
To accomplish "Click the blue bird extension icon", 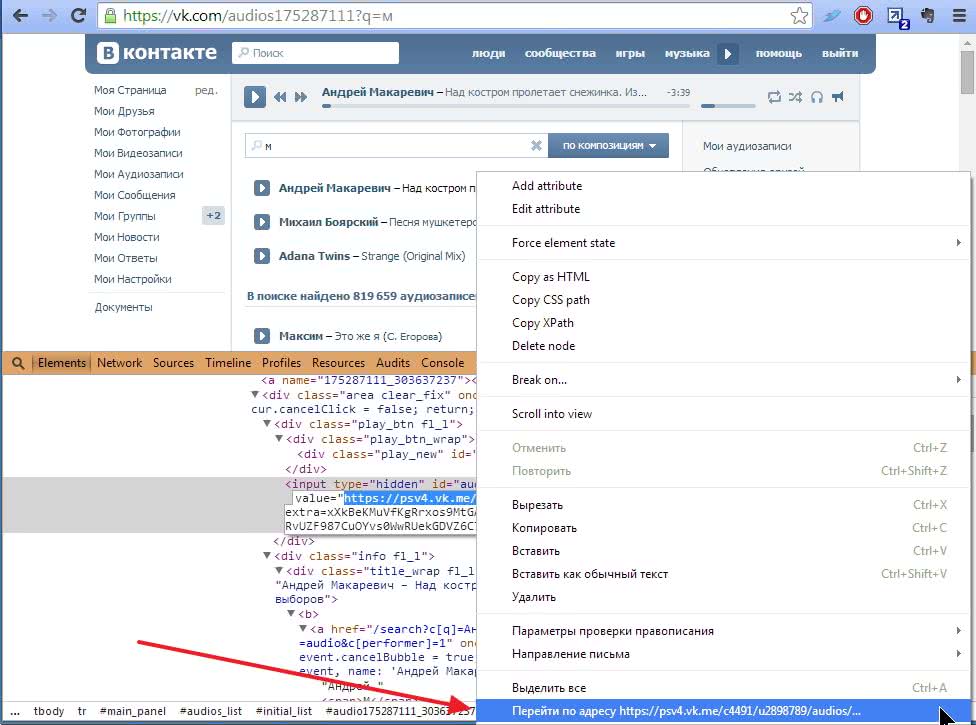I will click(x=832, y=16).
